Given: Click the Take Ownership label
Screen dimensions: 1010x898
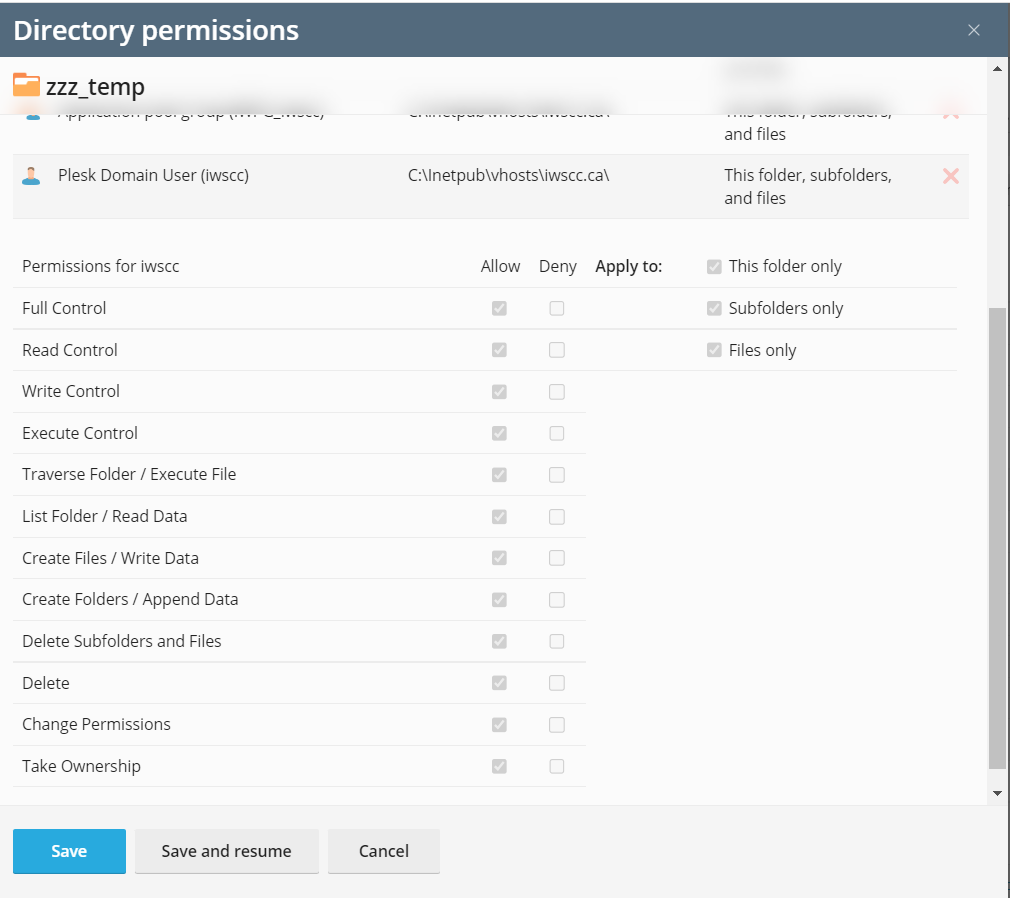Looking at the screenshot, I should (81, 766).
